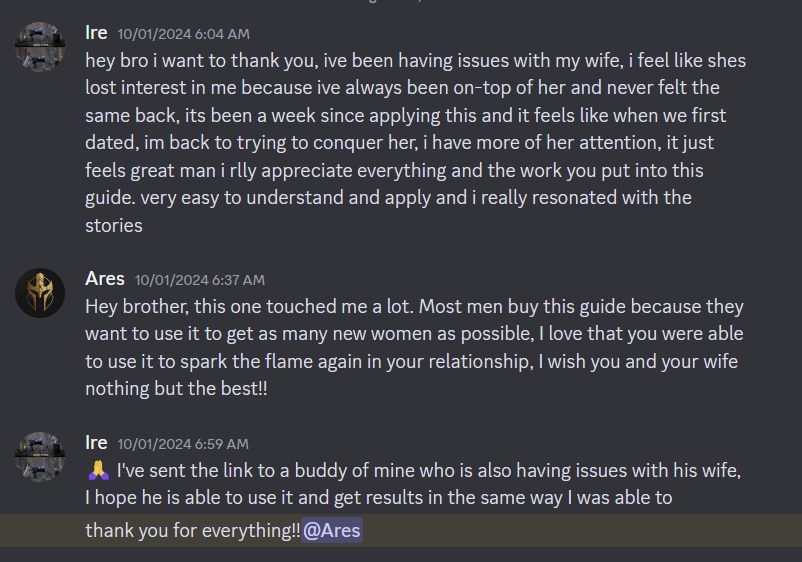Image resolution: width=802 pixels, height=562 pixels.
Task: Click the word 'stories' ending Ire's message
Action: click(114, 226)
